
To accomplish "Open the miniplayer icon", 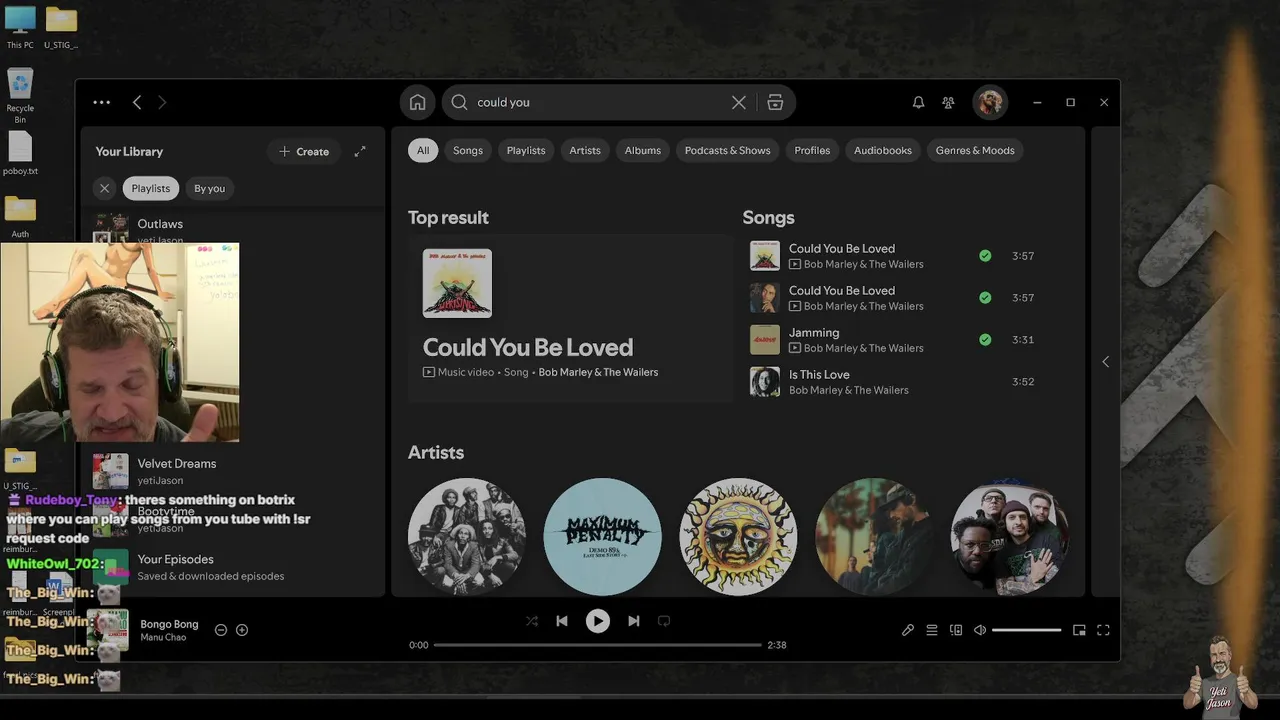I will click(x=1079, y=630).
